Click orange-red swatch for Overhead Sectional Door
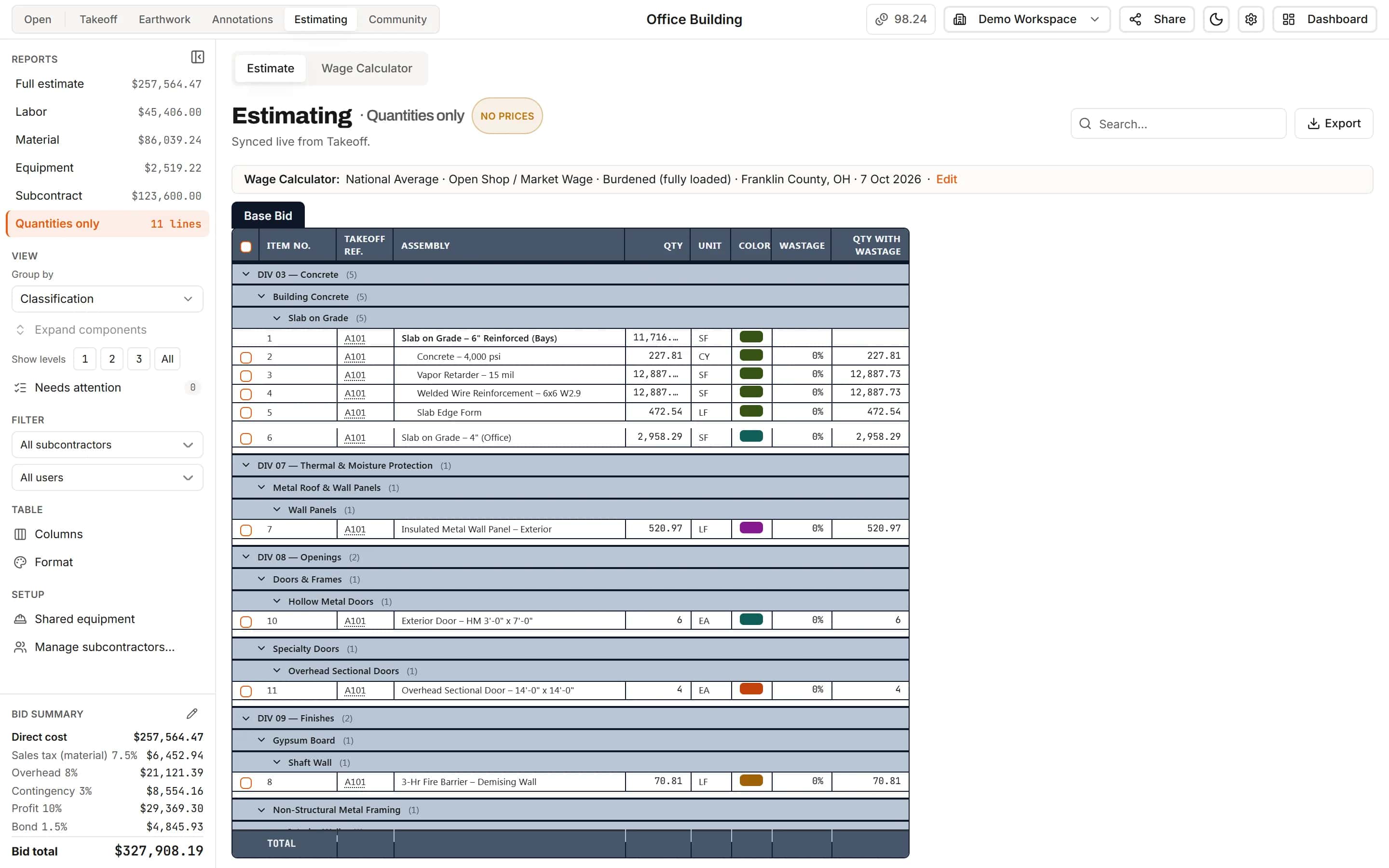This screenshot has height=868, width=1389. 751,689
